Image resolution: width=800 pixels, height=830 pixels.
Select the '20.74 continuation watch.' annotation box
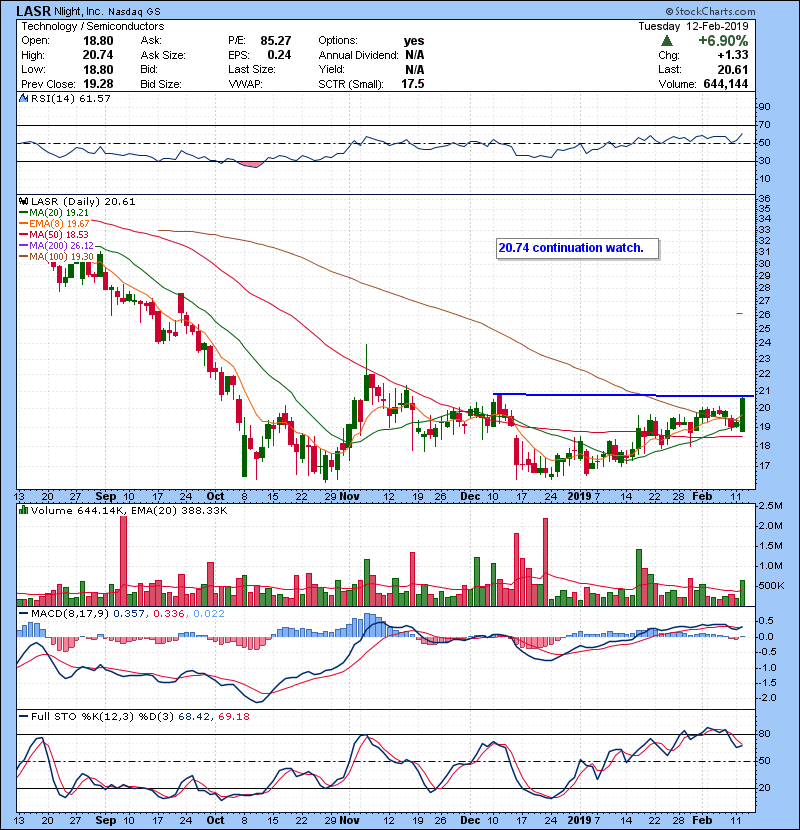point(576,248)
